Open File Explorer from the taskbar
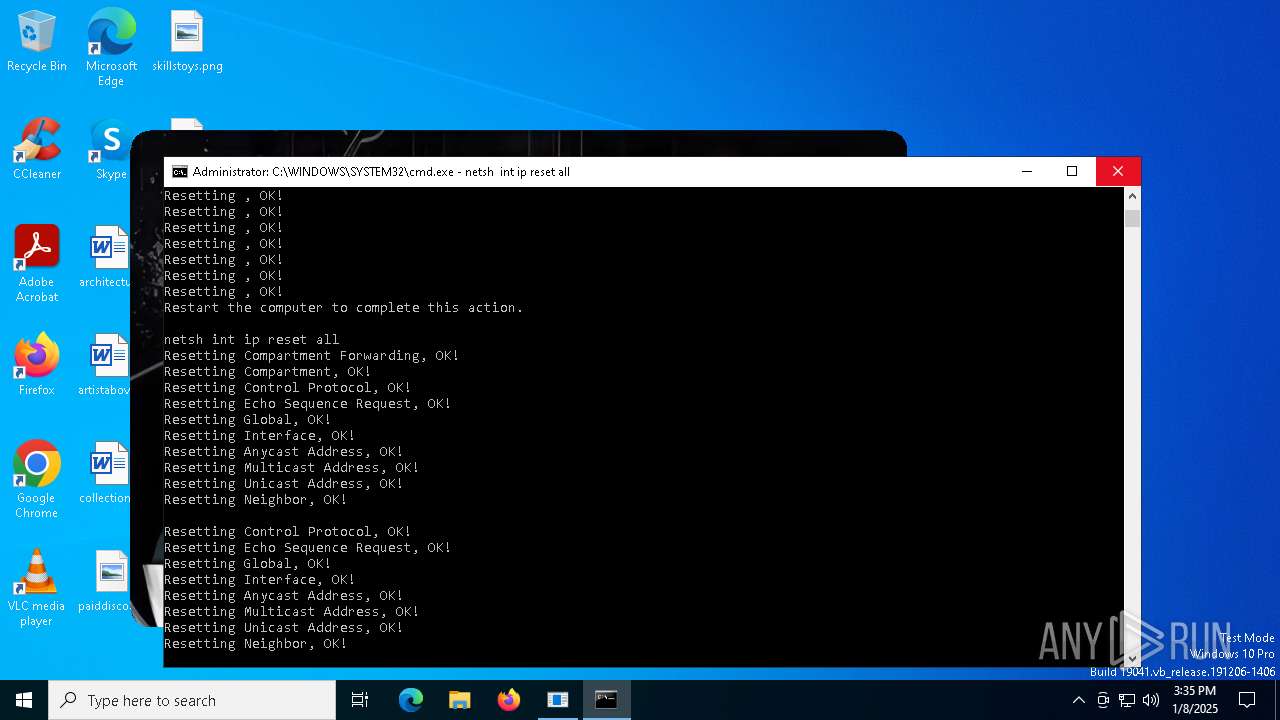The height and width of the screenshot is (720, 1280). pyautogui.click(x=459, y=700)
